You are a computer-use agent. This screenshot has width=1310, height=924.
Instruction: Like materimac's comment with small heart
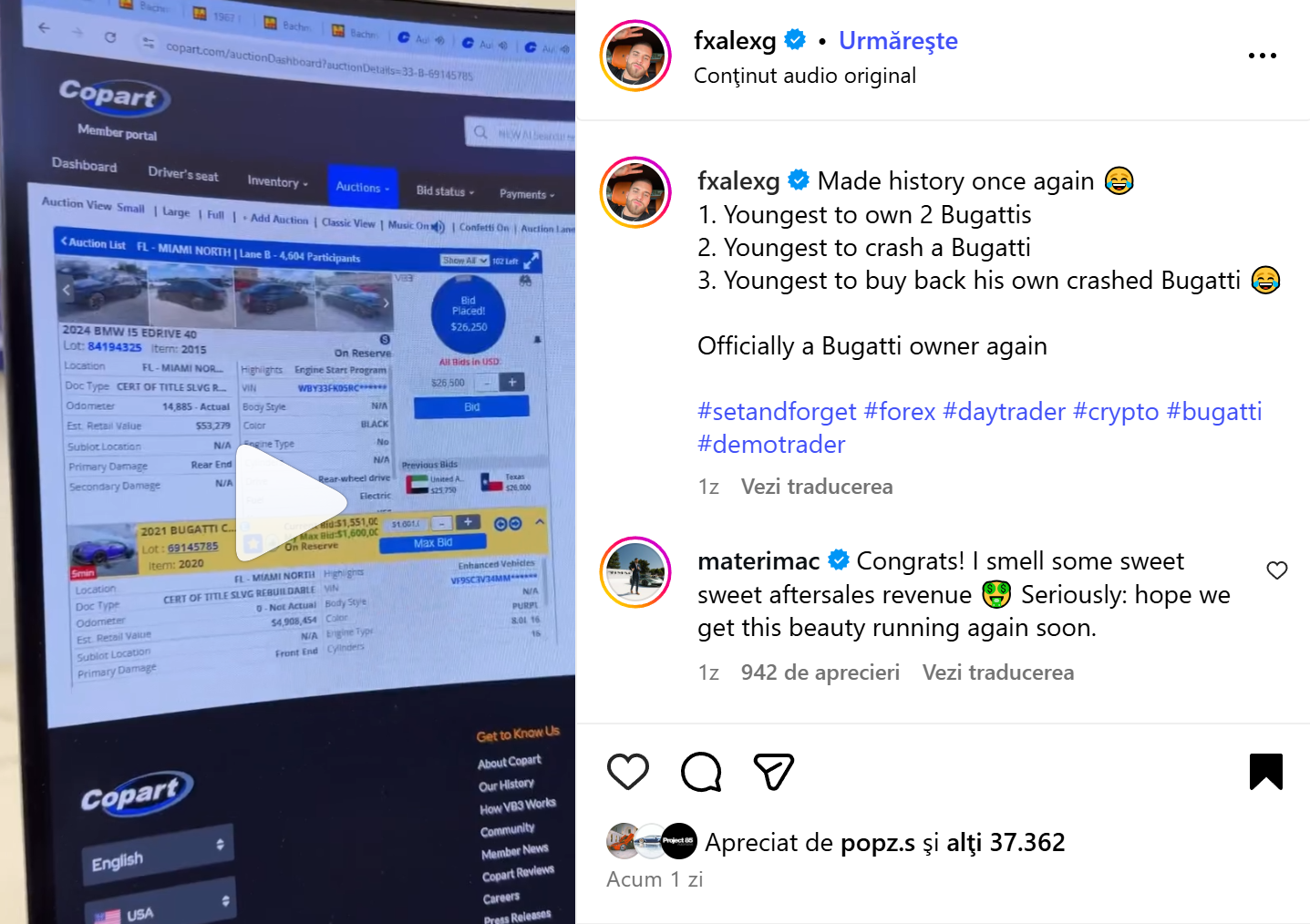tap(1277, 570)
